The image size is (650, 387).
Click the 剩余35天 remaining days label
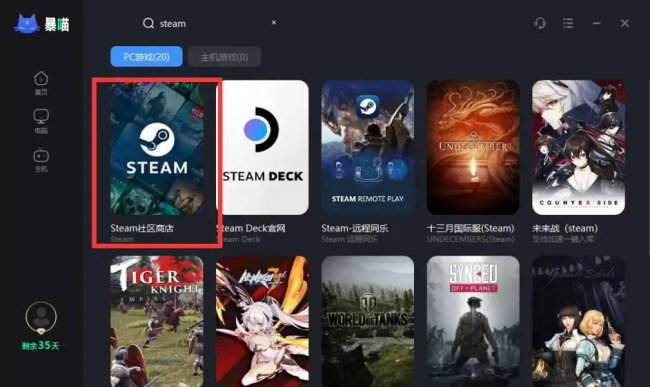point(41,345)
